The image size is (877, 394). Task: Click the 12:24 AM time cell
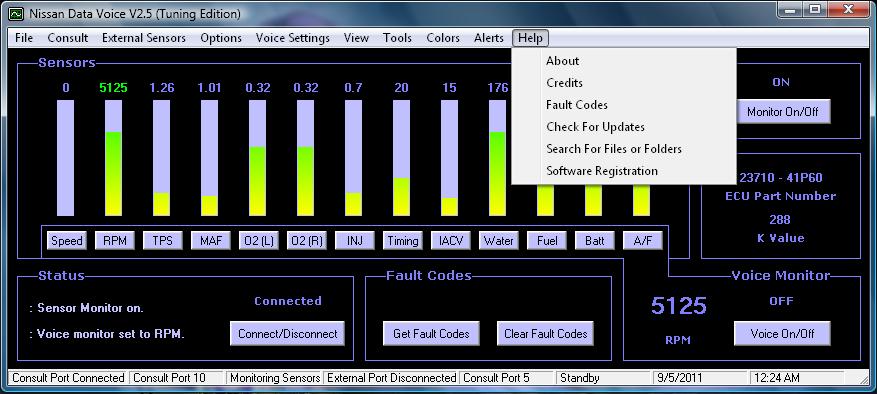[797, 378]
